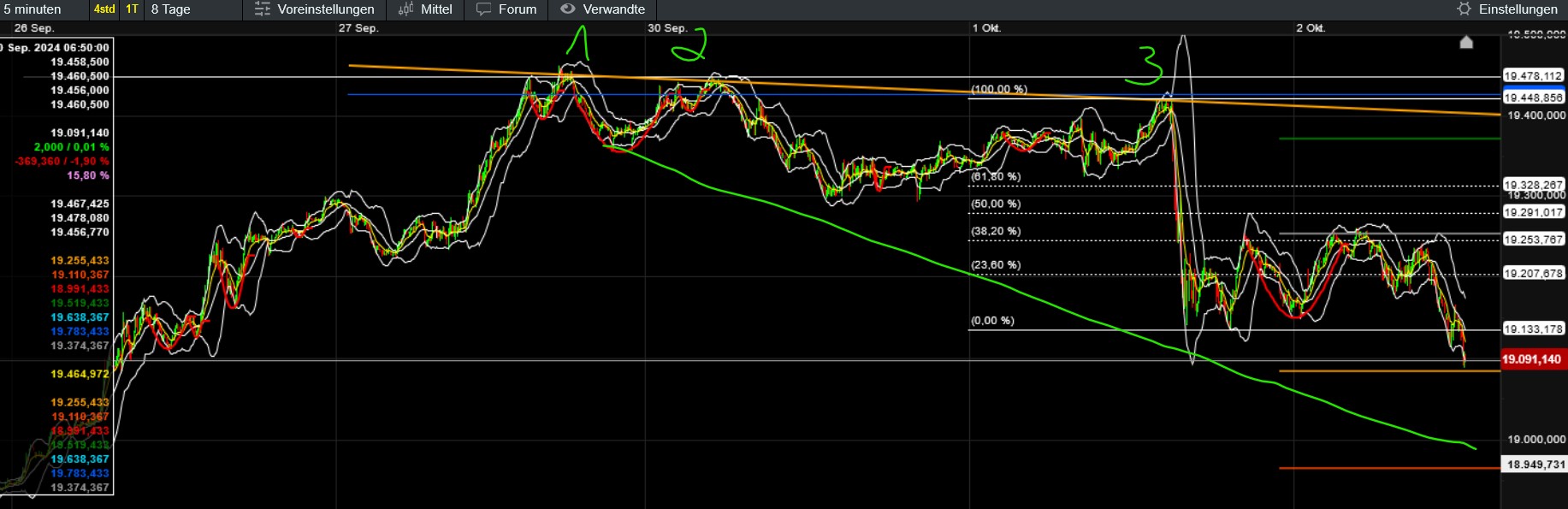1568x509 pixels.
Task: Open the Voreinstellungen presets menu
Action: click(315, 9)
